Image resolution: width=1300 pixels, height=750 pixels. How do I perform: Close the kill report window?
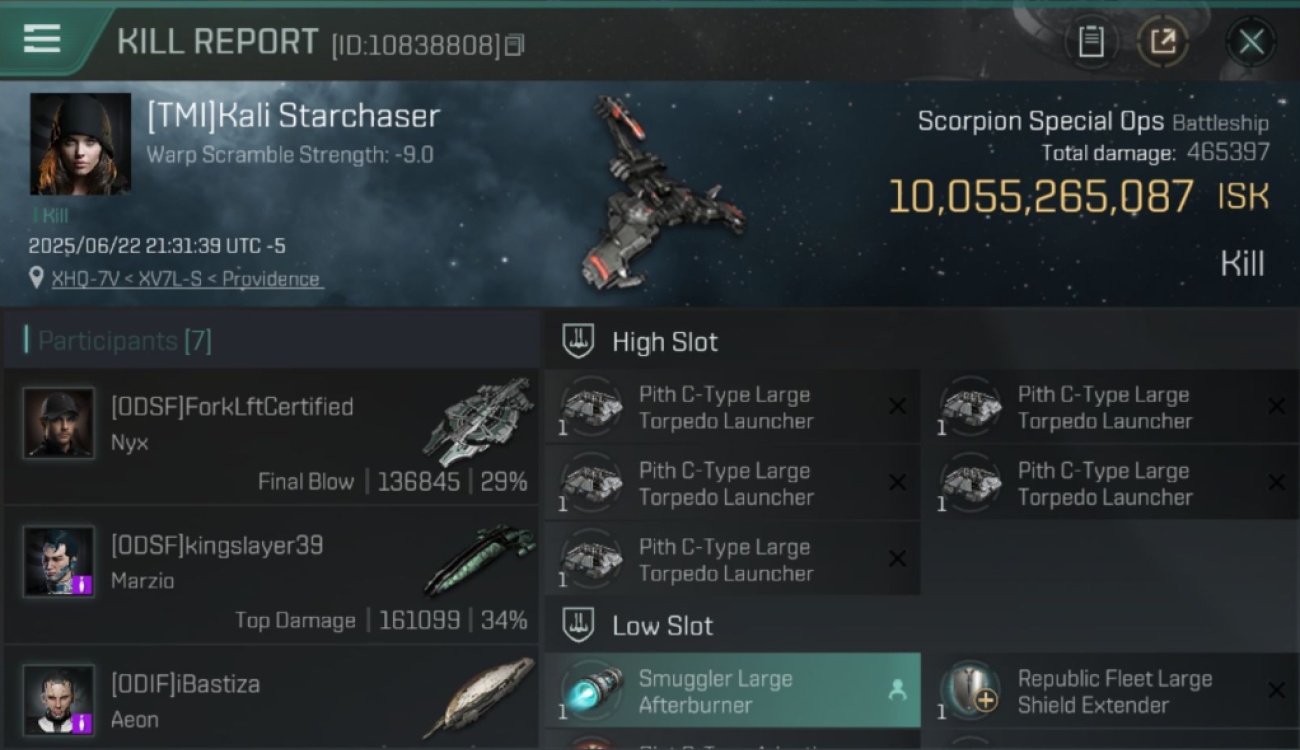1251,42
